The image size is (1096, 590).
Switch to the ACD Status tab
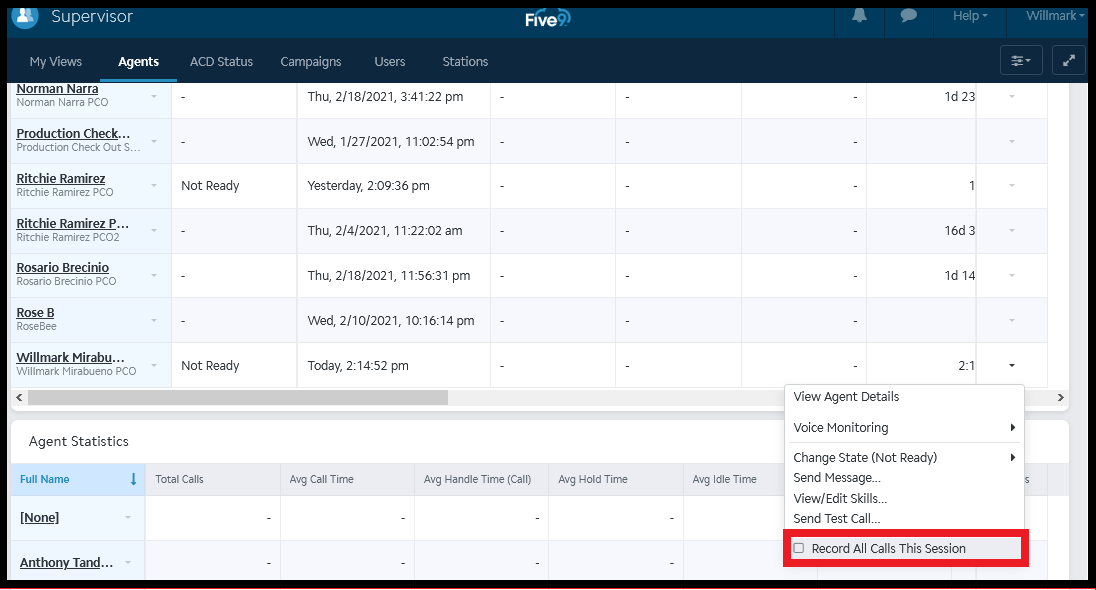pyautogui.click(x=221, y=61)
